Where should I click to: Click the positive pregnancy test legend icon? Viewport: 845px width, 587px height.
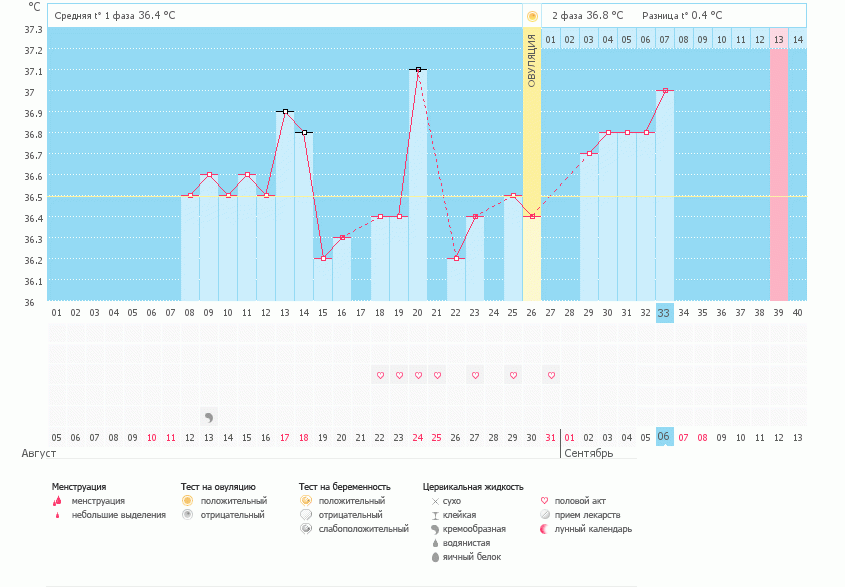[x=306, y=500]
